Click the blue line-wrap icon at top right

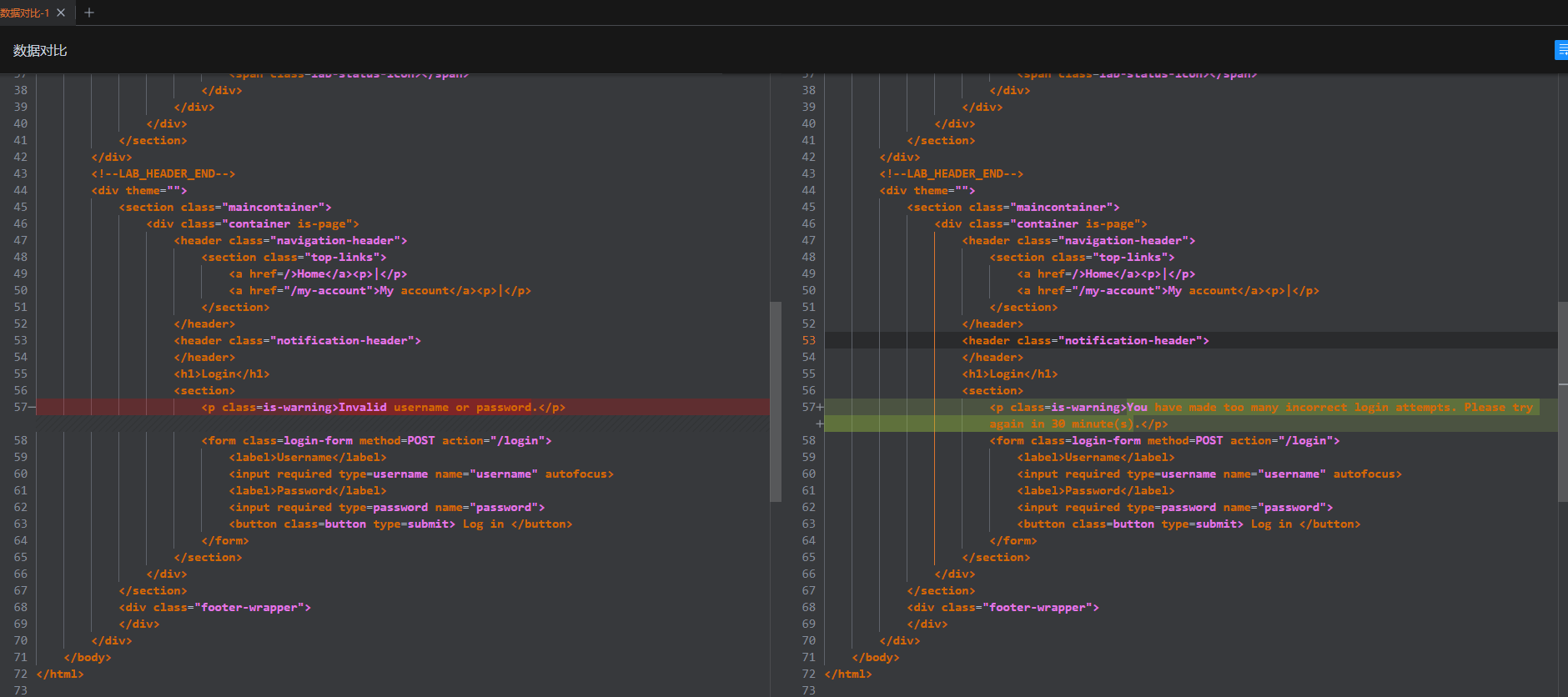pyautogui.click(x=1560, y=50)
